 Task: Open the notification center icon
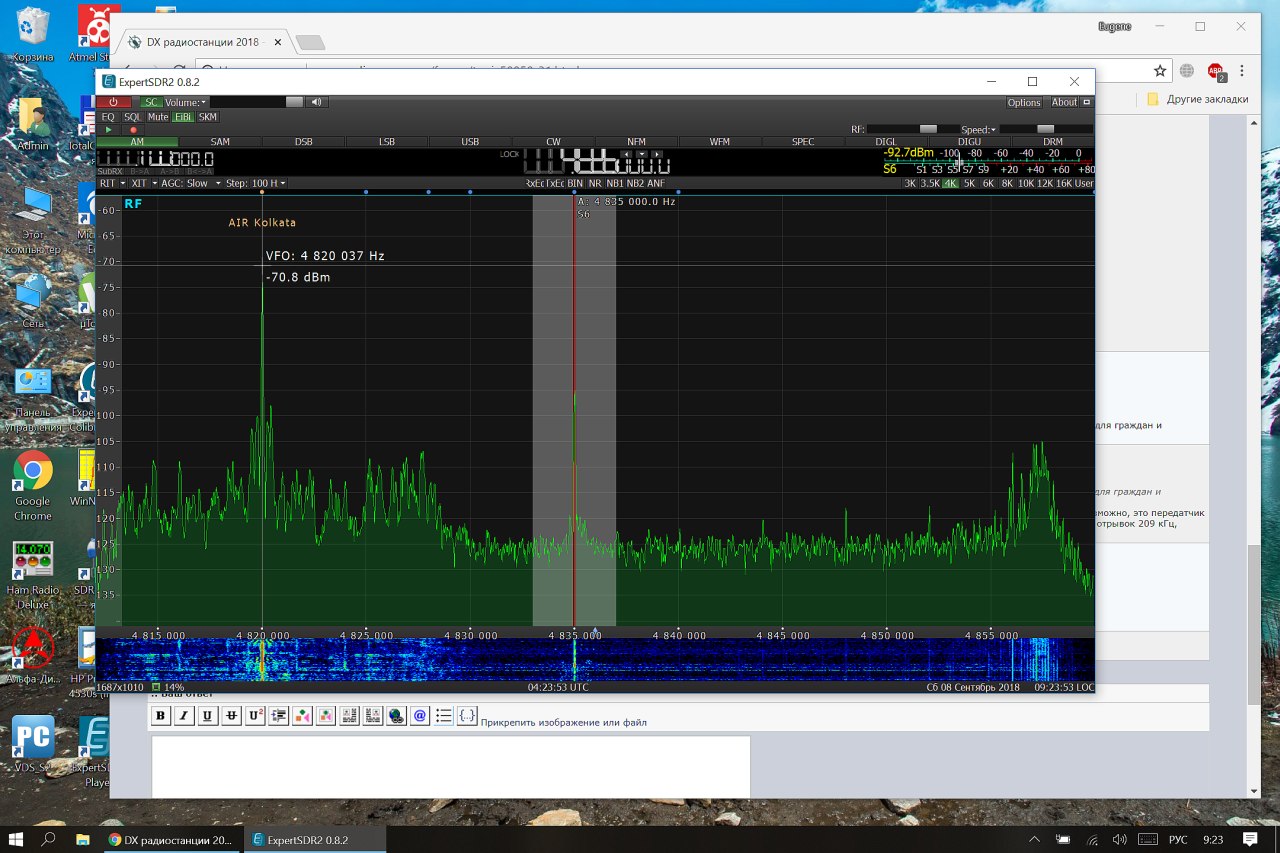click(x=1250, y=839)
